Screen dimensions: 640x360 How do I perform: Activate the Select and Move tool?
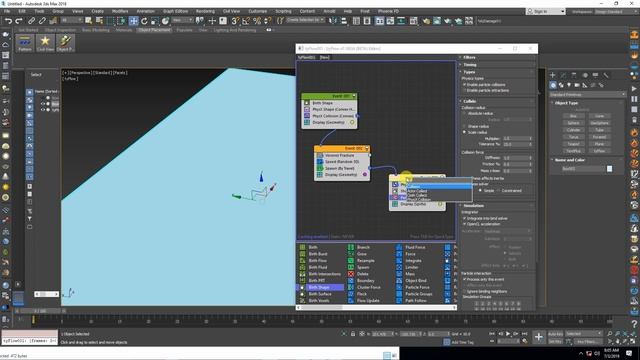click(133, 21)
